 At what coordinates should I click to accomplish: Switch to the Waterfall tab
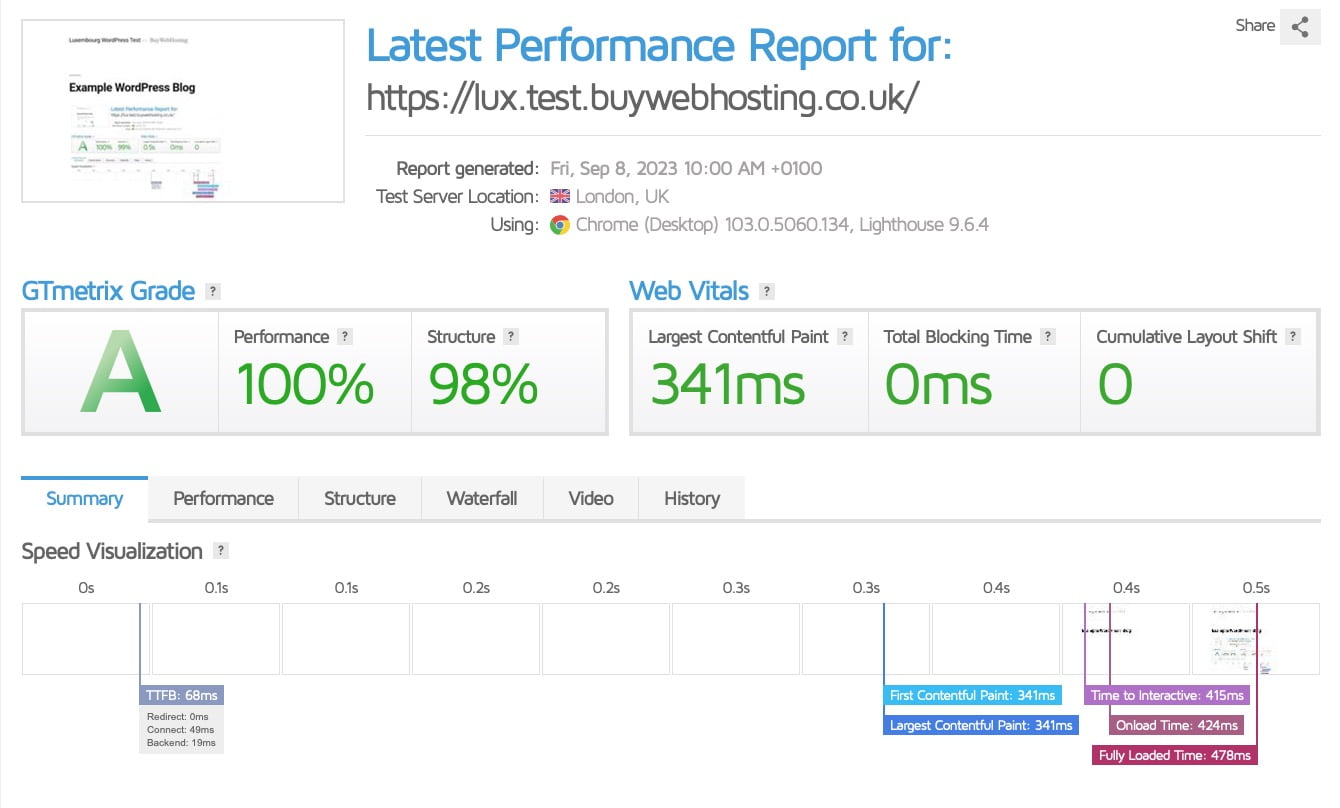click(482, 498)
